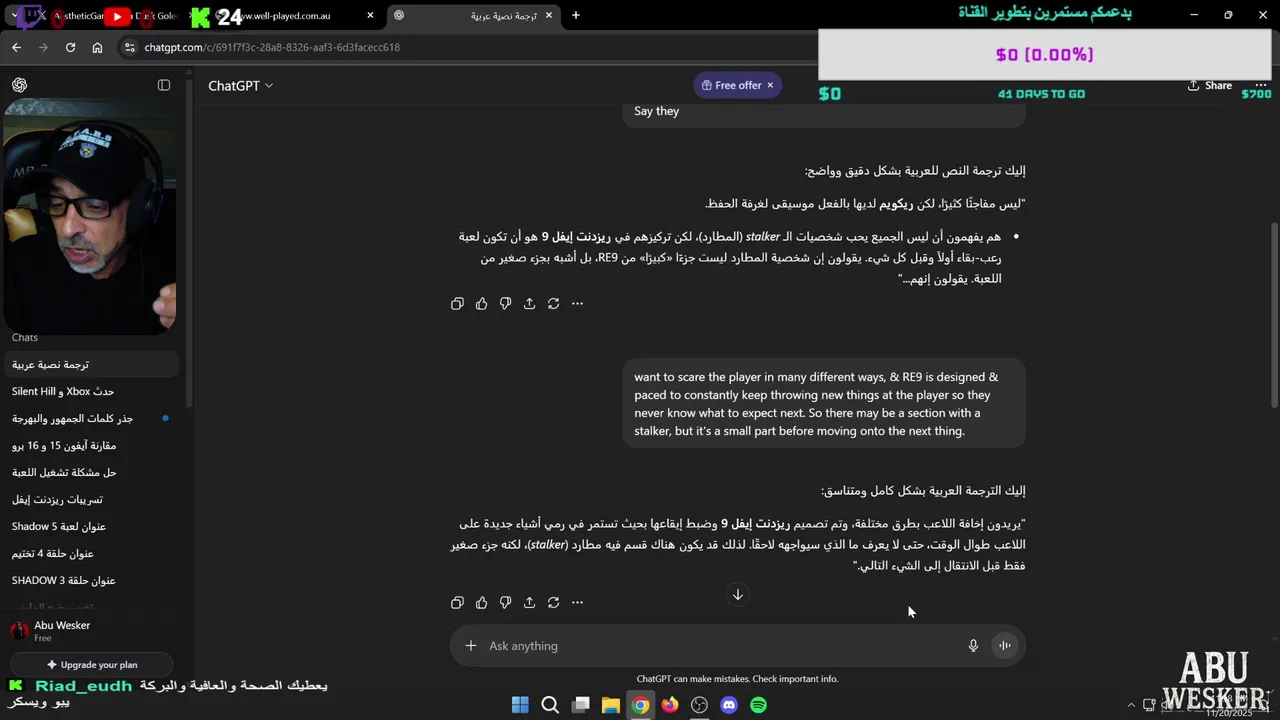Jump to the bottom of the conversation
The height and width of the screenshot is (720, 1280).
coord(737,595)
